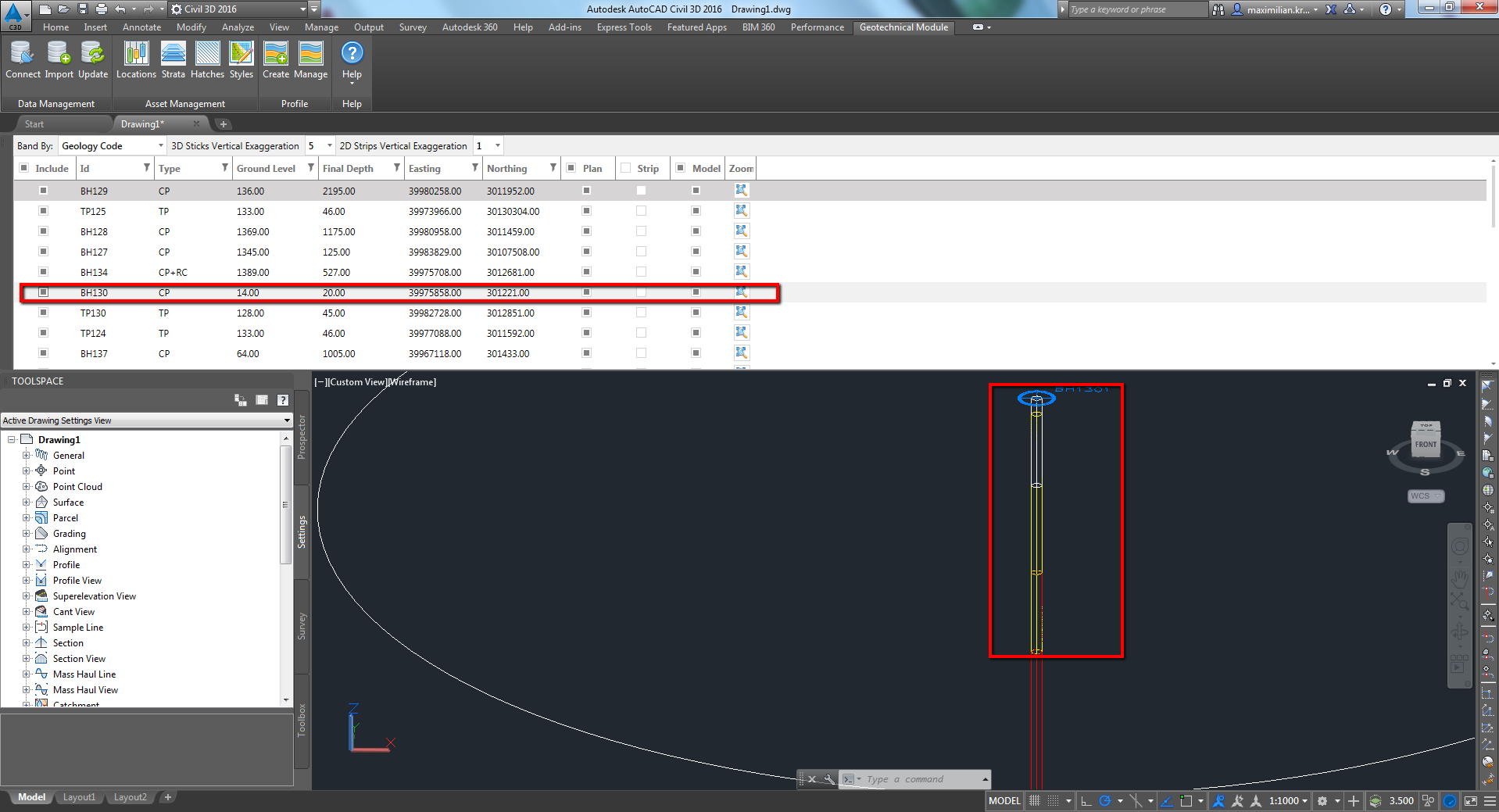Select the Mass Haul Line tree item
1499x812 pixels.
pos(84,674)
